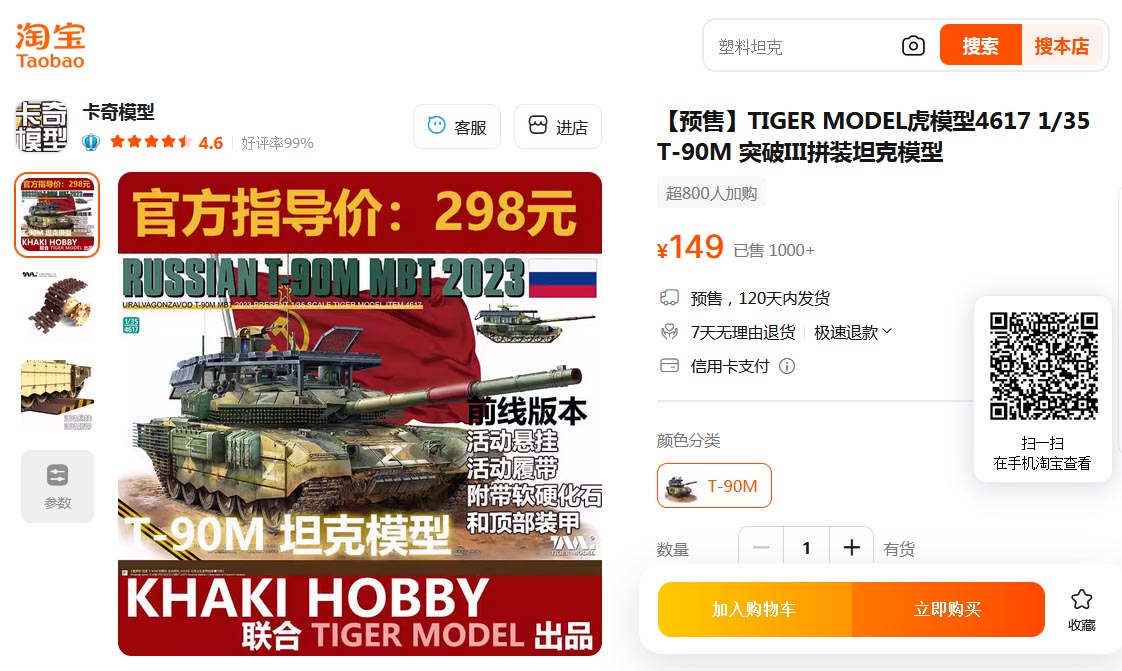The image size is (1122, 671).
Task: Click 立即购买 buy now button
Action: tap(948, 609)
